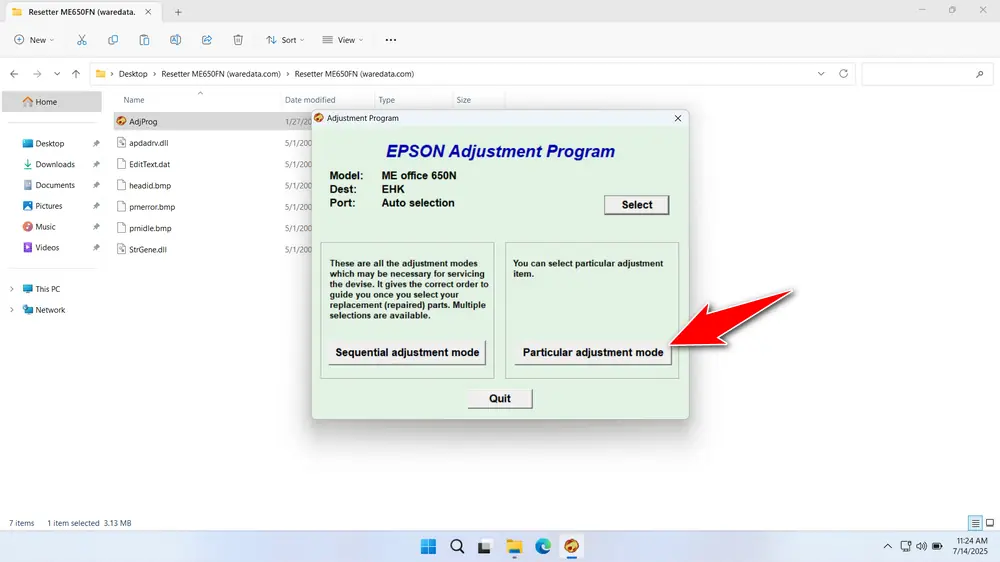The width and height of the screenshot is (1000, 562).
Task: Open the See more ellipsis menu
Action: [391, 40]
